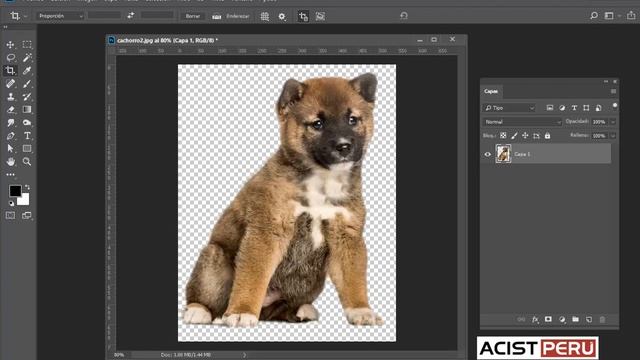This screenshot has width=640, height=360.
Task: Lock layer position
Action: [525, 136]
